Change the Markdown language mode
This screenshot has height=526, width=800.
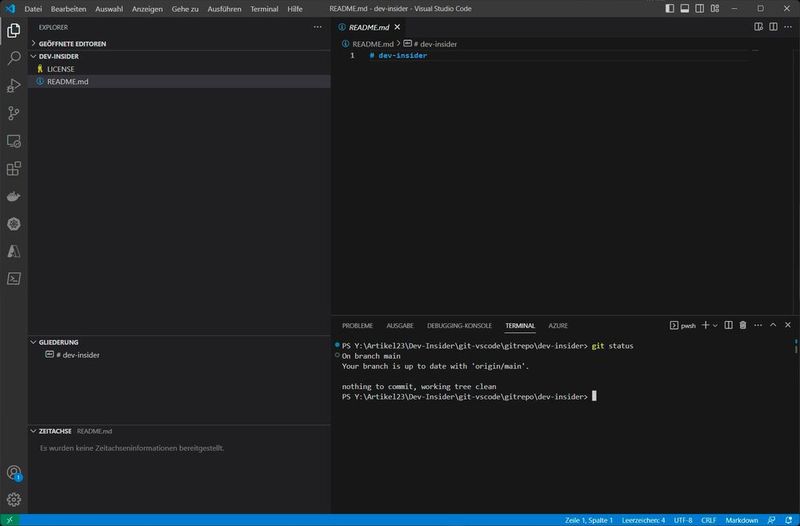[x=742, y=520]
